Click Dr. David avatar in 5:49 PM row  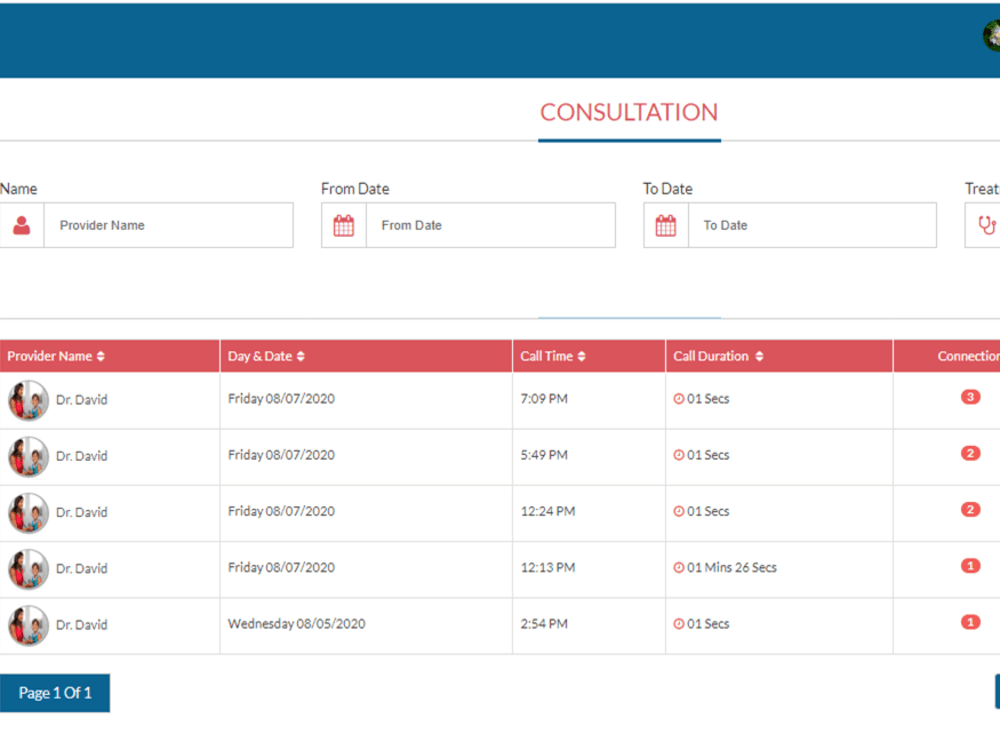pyautogui.click(x=29, y=457)
